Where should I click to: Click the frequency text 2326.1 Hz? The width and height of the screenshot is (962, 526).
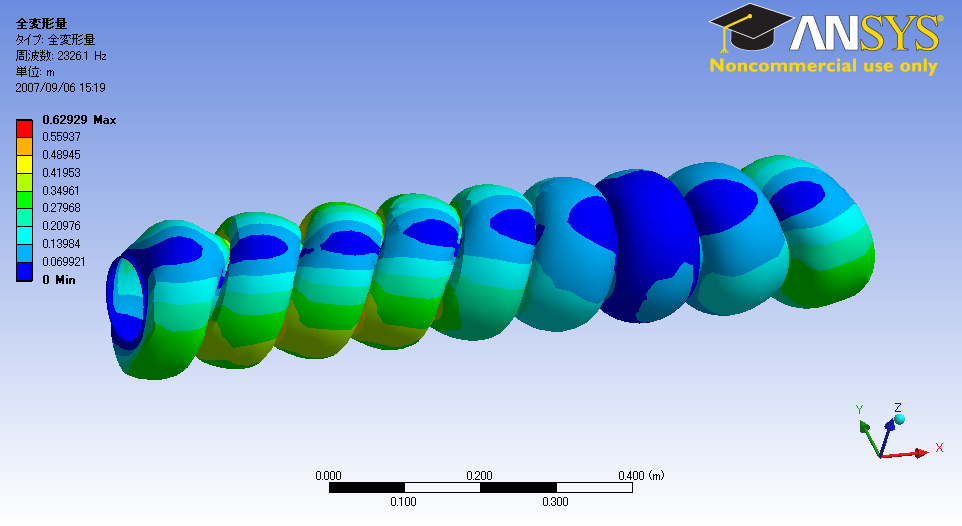pyautogui.click(x=82, y=56)
